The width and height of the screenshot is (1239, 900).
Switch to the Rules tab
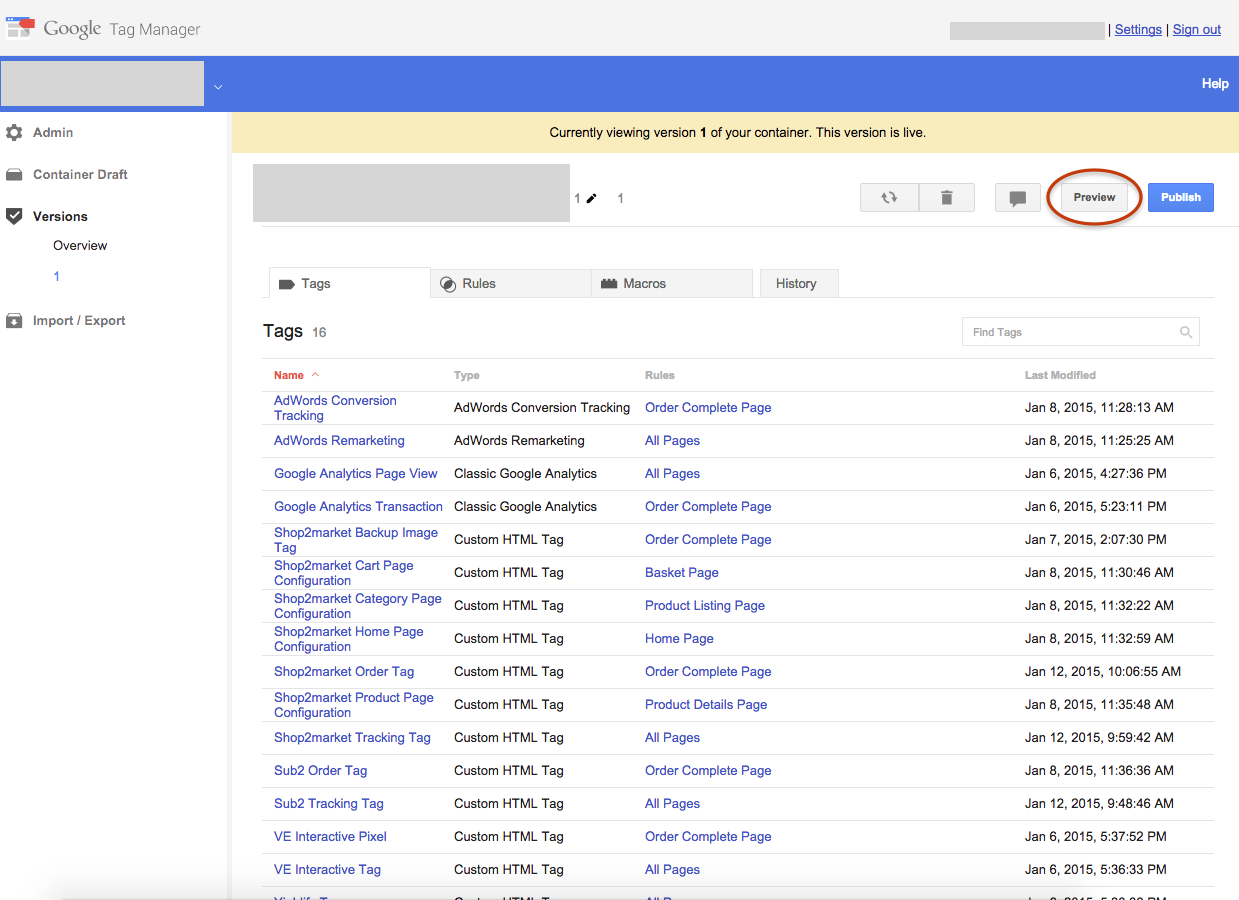tap(511, 283)
